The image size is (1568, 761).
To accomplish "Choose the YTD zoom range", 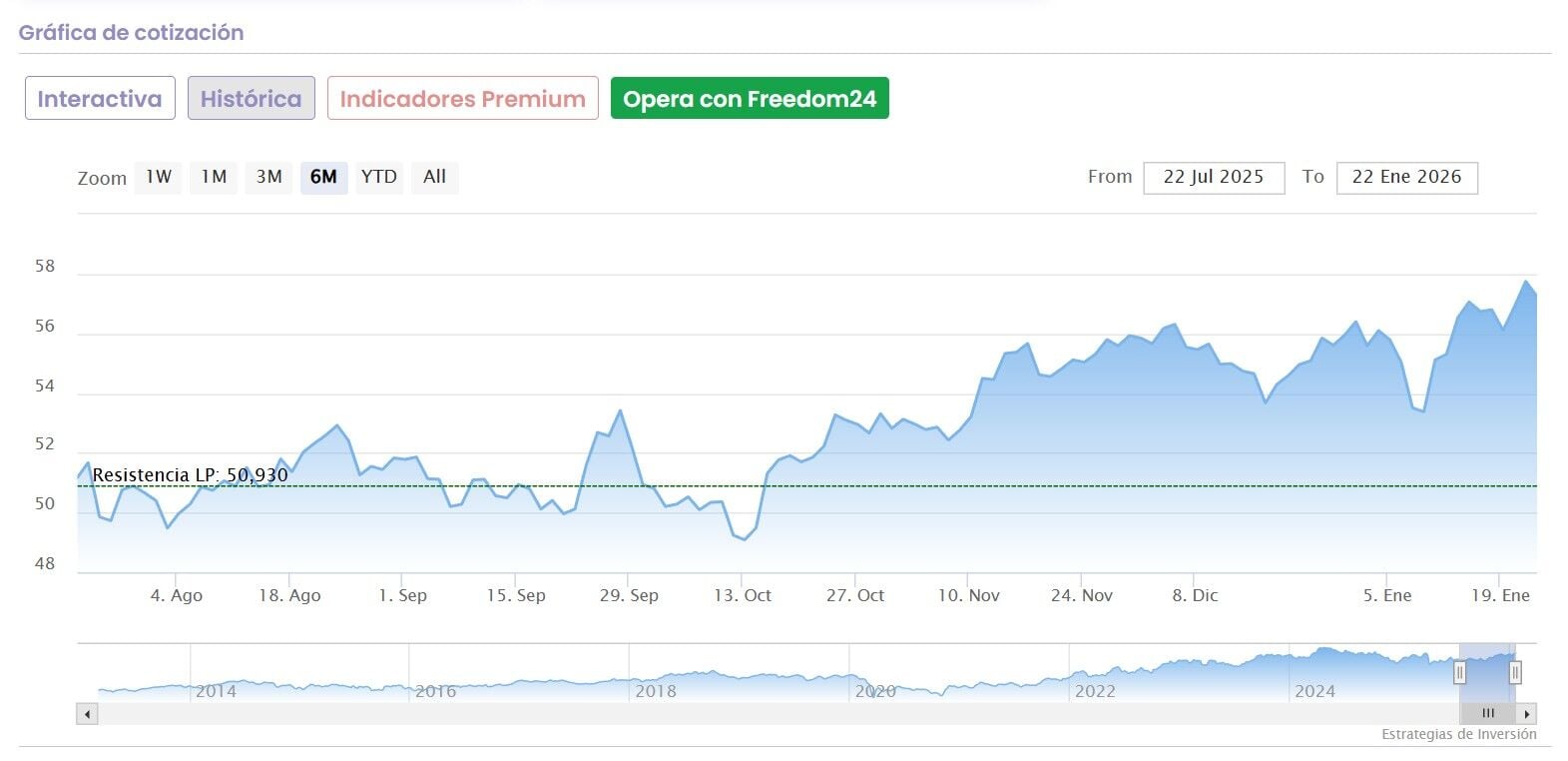I will click(378, 178).
